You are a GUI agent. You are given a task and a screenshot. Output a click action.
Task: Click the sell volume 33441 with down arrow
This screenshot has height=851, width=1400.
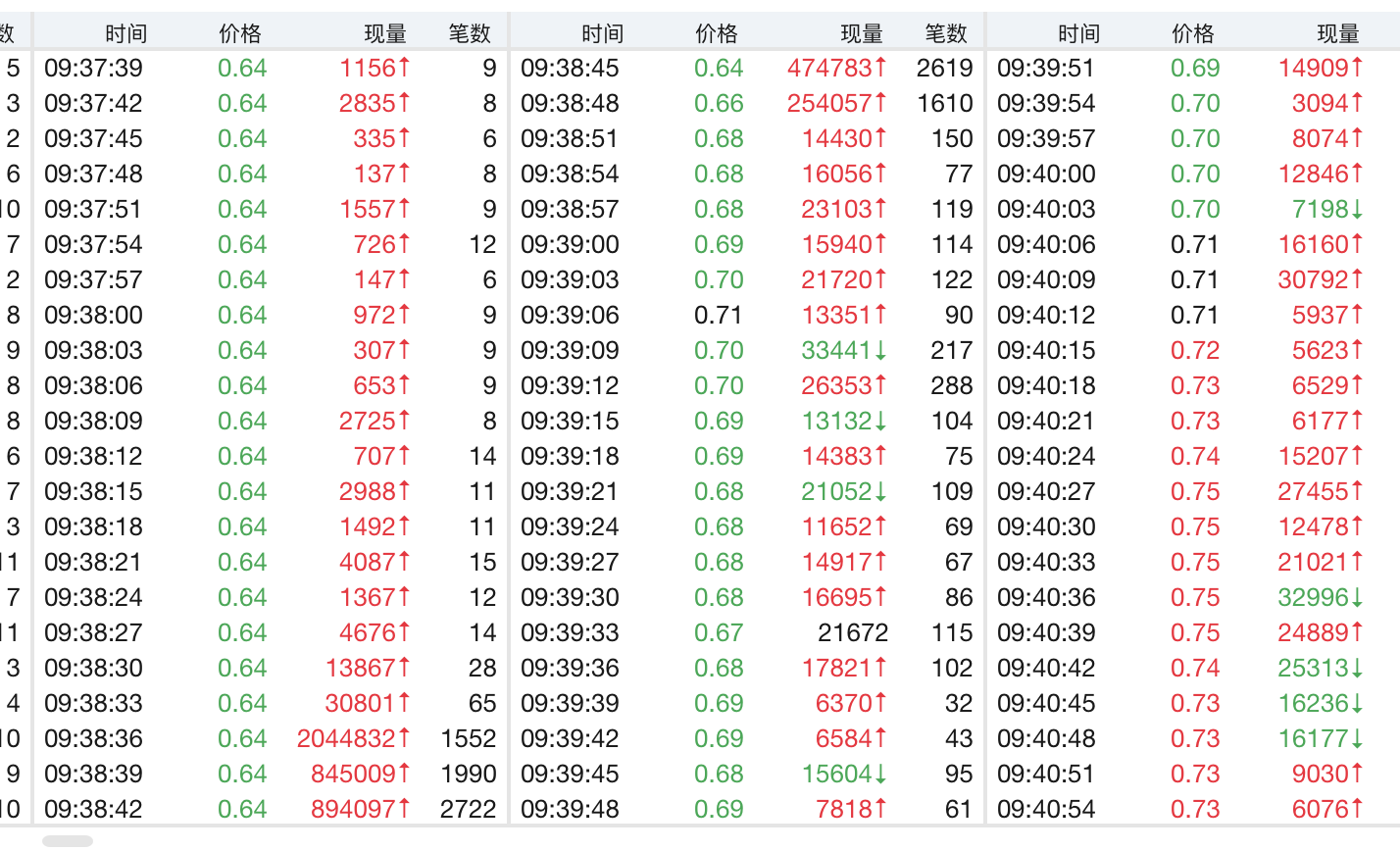[x=843, y=350]
